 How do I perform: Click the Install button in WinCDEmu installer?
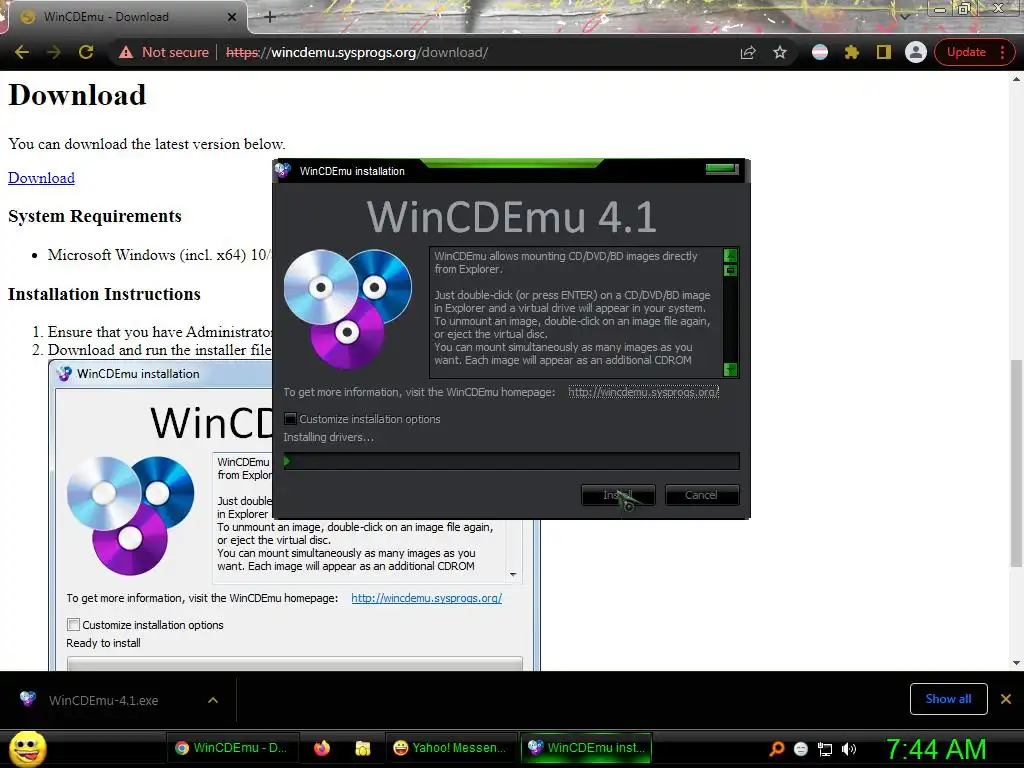(x=618, y=495)
